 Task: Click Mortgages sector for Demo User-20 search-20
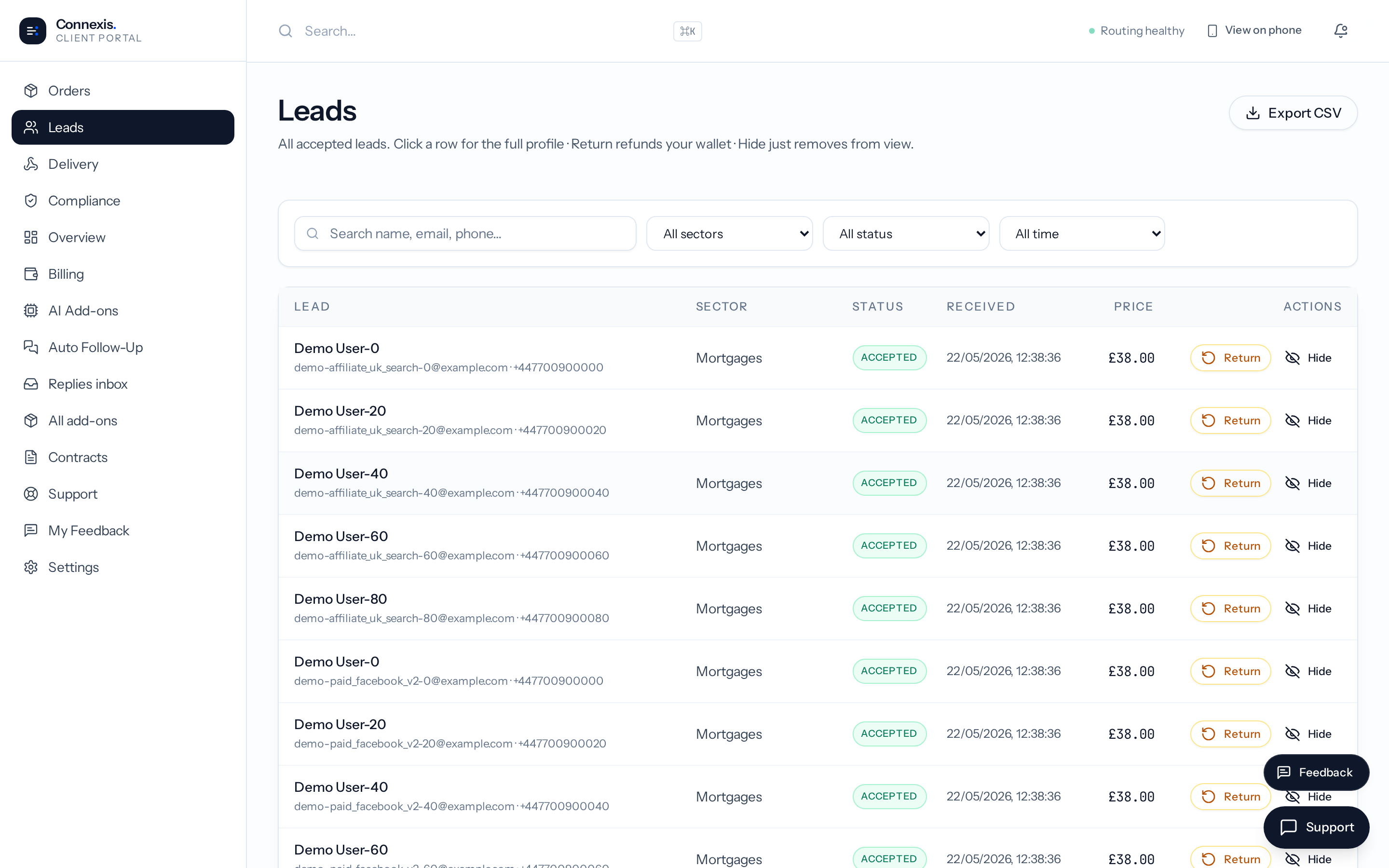tap(729, 421)
